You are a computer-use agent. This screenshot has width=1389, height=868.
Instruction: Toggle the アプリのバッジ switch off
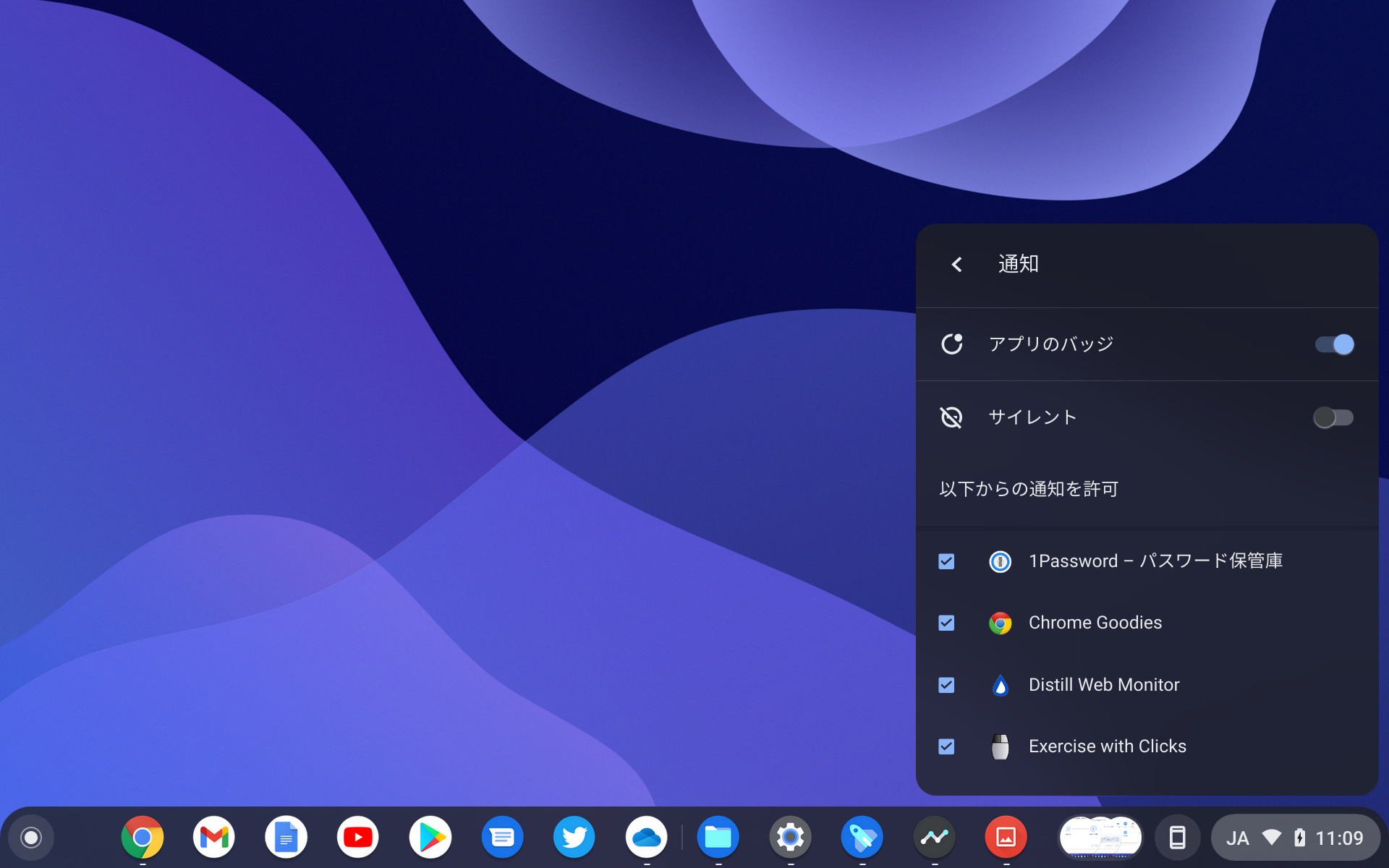[x=1334, y=344]
